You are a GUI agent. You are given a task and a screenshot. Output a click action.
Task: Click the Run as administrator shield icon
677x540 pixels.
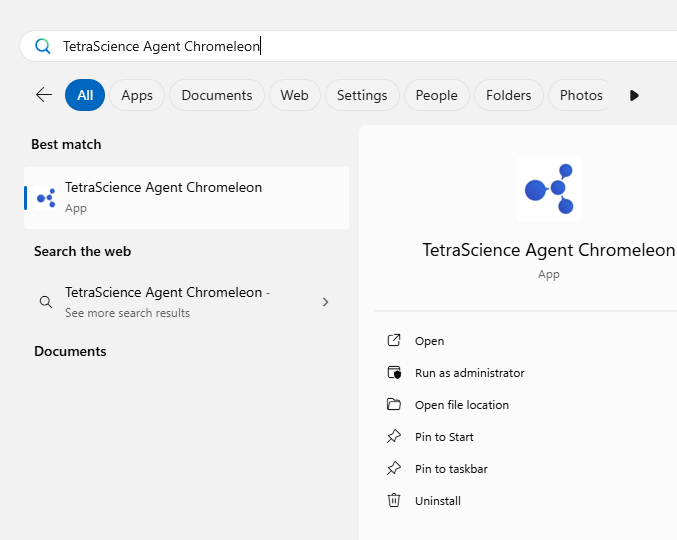coord(394,372)
